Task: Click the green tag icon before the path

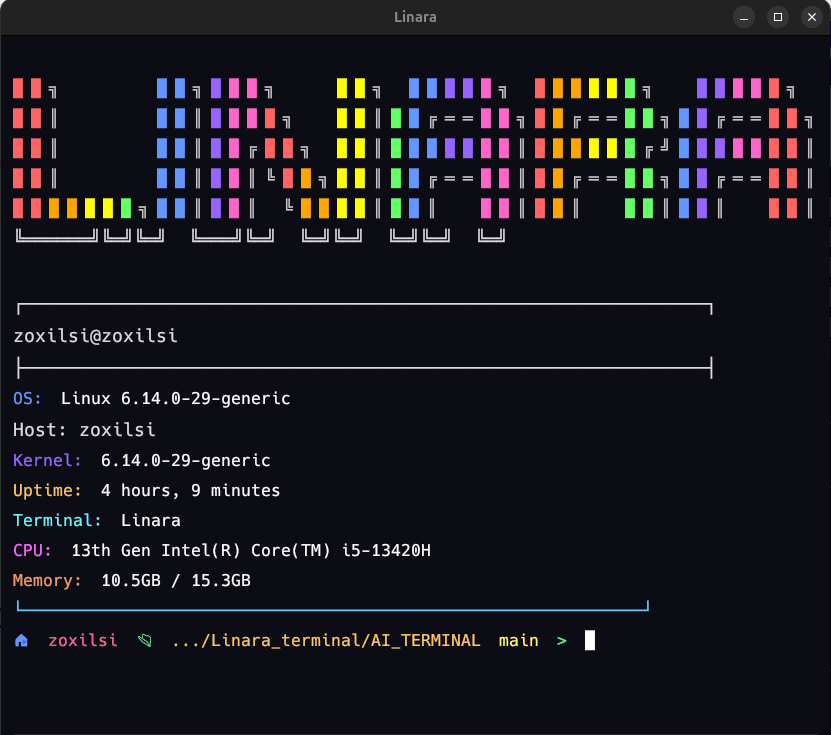Action: pyautogui.click(x=145, y=641)
